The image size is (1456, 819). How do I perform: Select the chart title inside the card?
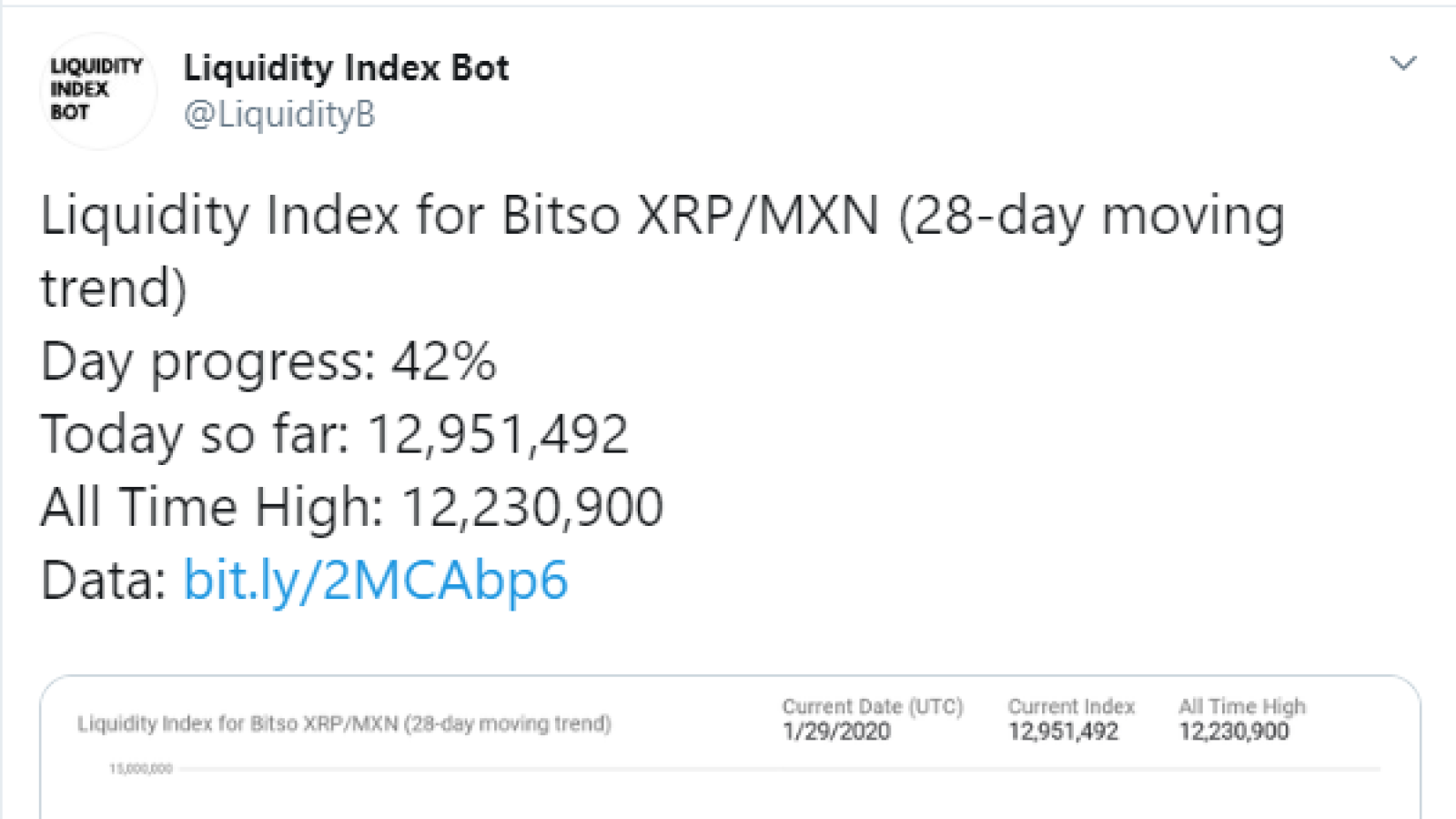coord(344,724)
